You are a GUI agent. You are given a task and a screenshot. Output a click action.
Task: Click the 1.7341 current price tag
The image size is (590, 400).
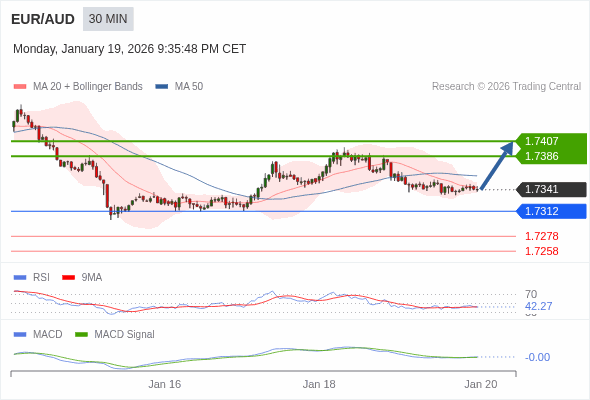point(551,189)
